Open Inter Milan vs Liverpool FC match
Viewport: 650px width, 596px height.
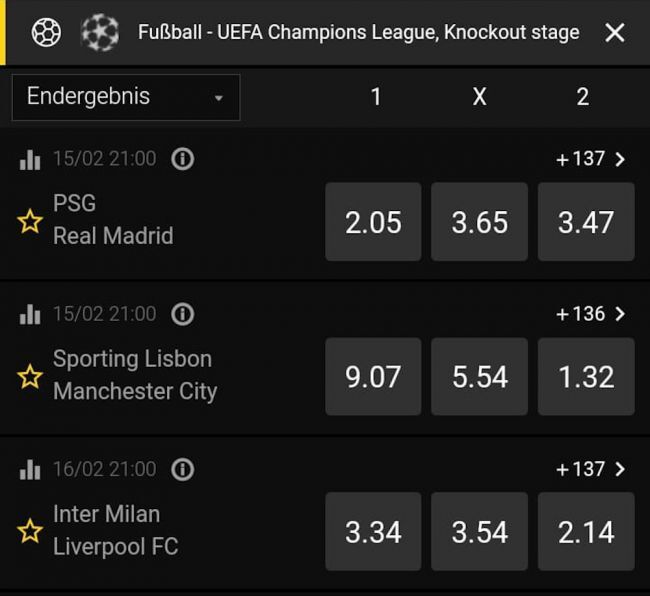tap(115, 530)
